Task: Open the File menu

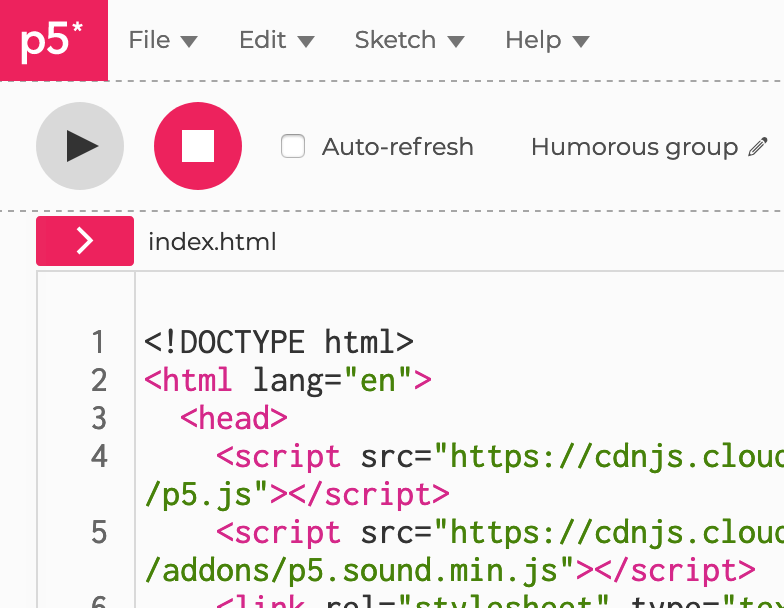Action: coord(163,40)
